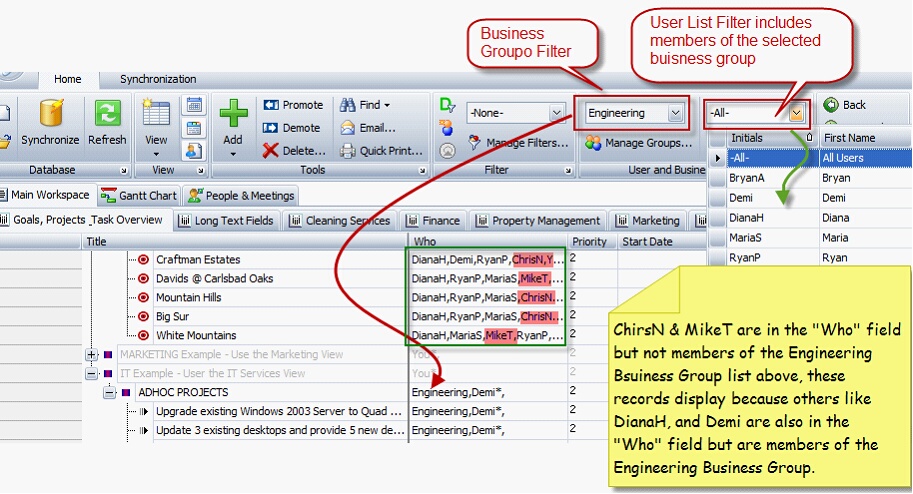Click the gray round icon in Filter group
Image resolution: width=913 pixels, height=494 pixels.
(447, 151)
